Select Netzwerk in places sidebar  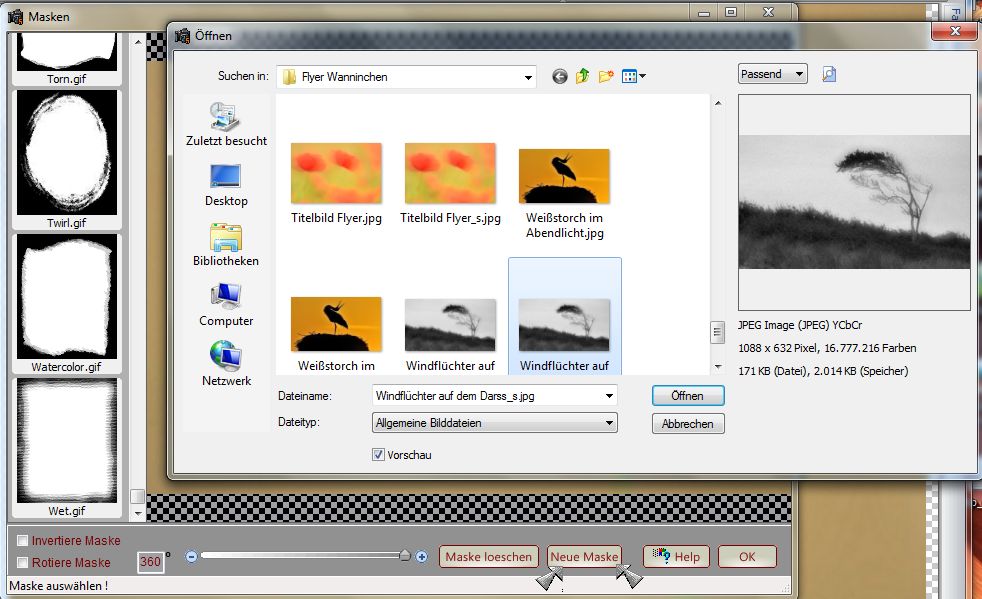pyautogui.click(x=226, y=364)
